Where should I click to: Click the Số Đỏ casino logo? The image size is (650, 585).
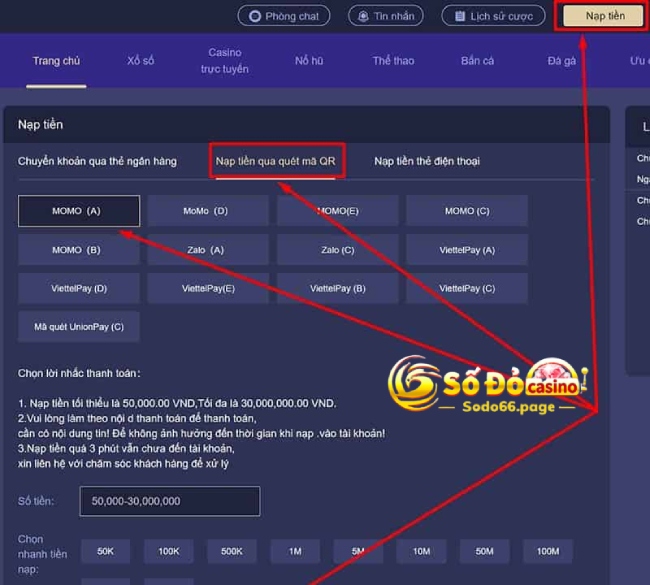488,384
